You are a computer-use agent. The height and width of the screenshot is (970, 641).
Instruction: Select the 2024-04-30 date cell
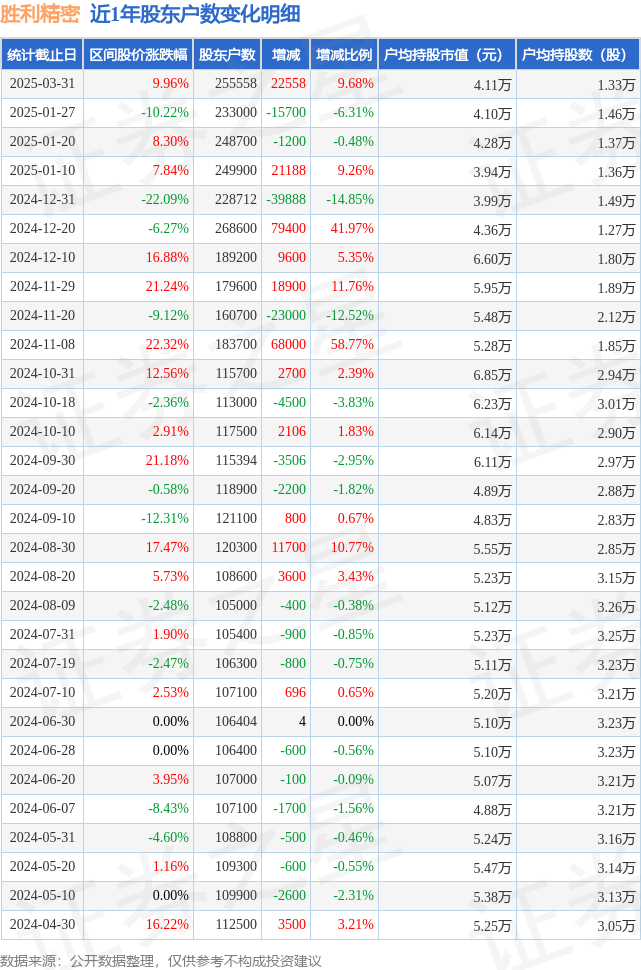(42, 924)
